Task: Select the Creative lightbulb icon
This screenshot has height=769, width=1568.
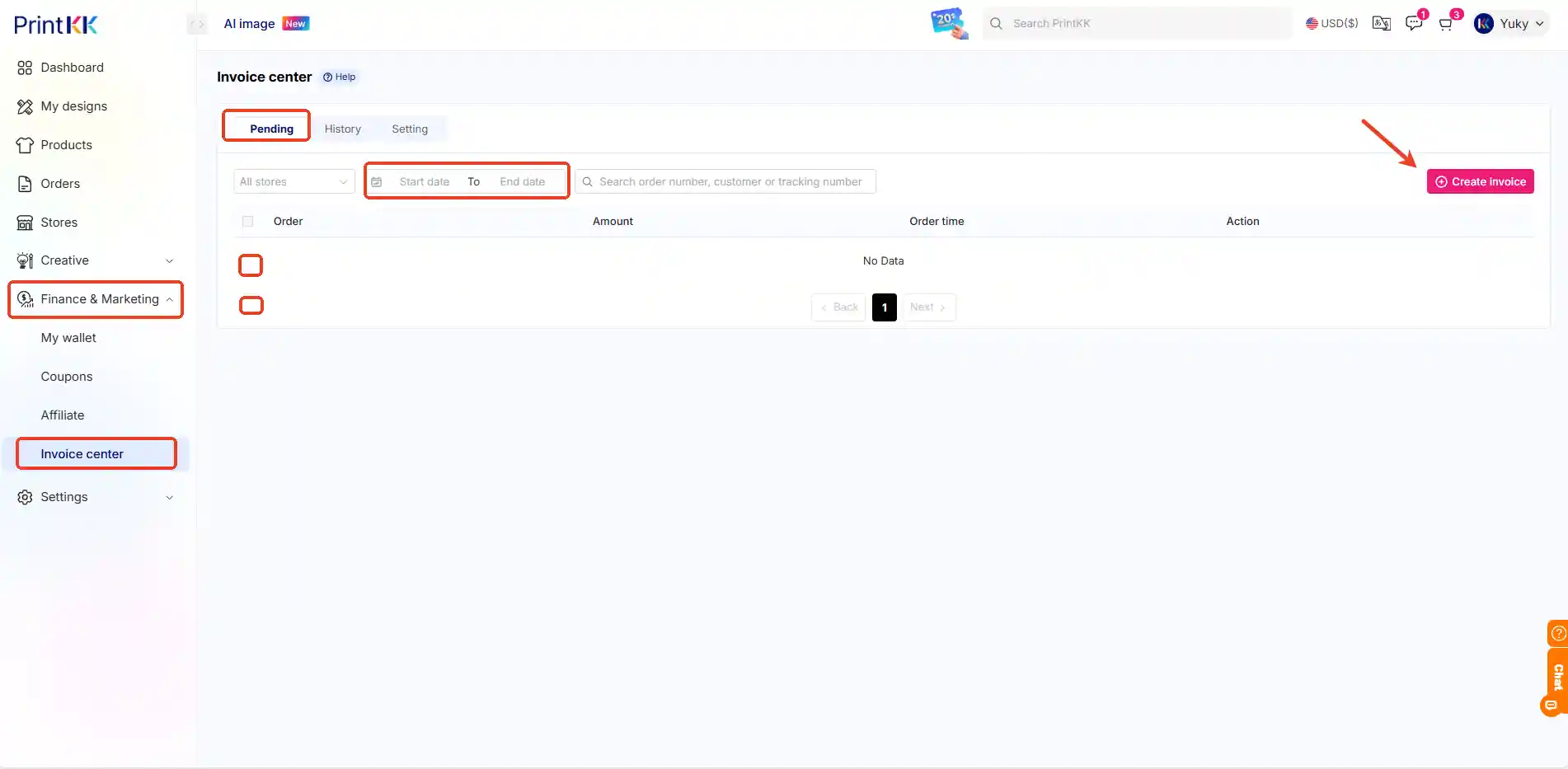Action: click(x=24, y=260)
